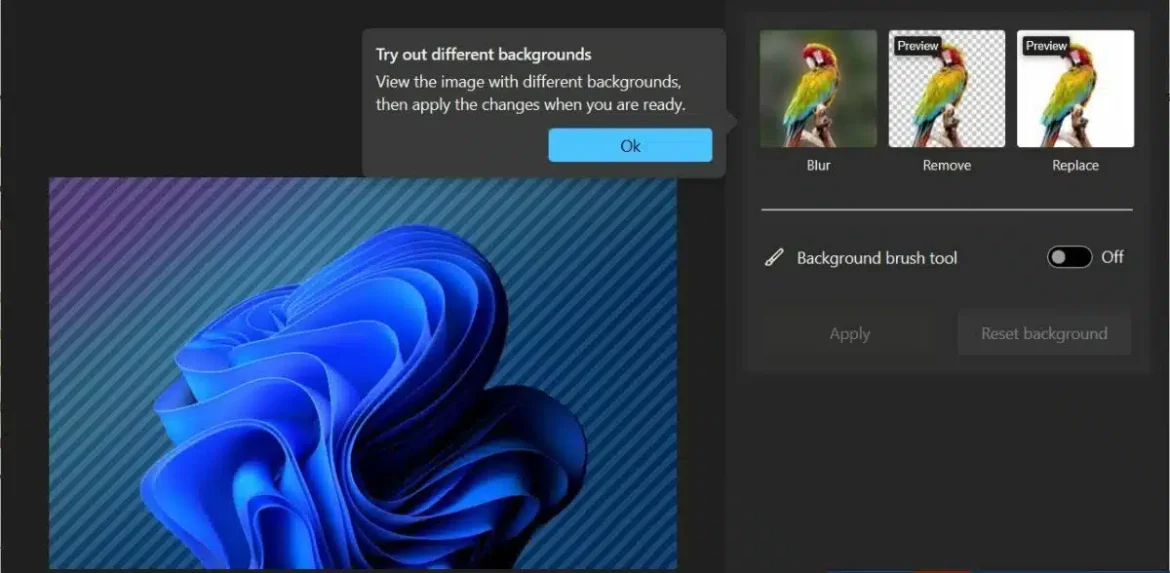Viewport: 1170px width, 573px height.
Task: Click the 'Try out different backgrounds' heading
Action: coord(483,55)
